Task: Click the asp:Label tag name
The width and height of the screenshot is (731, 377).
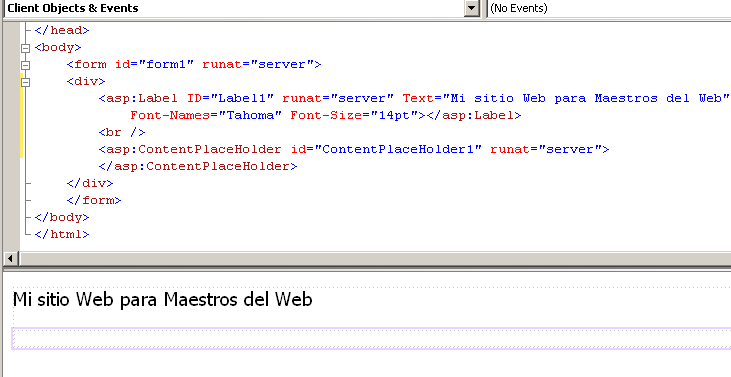Action: (x=142, y=98)
